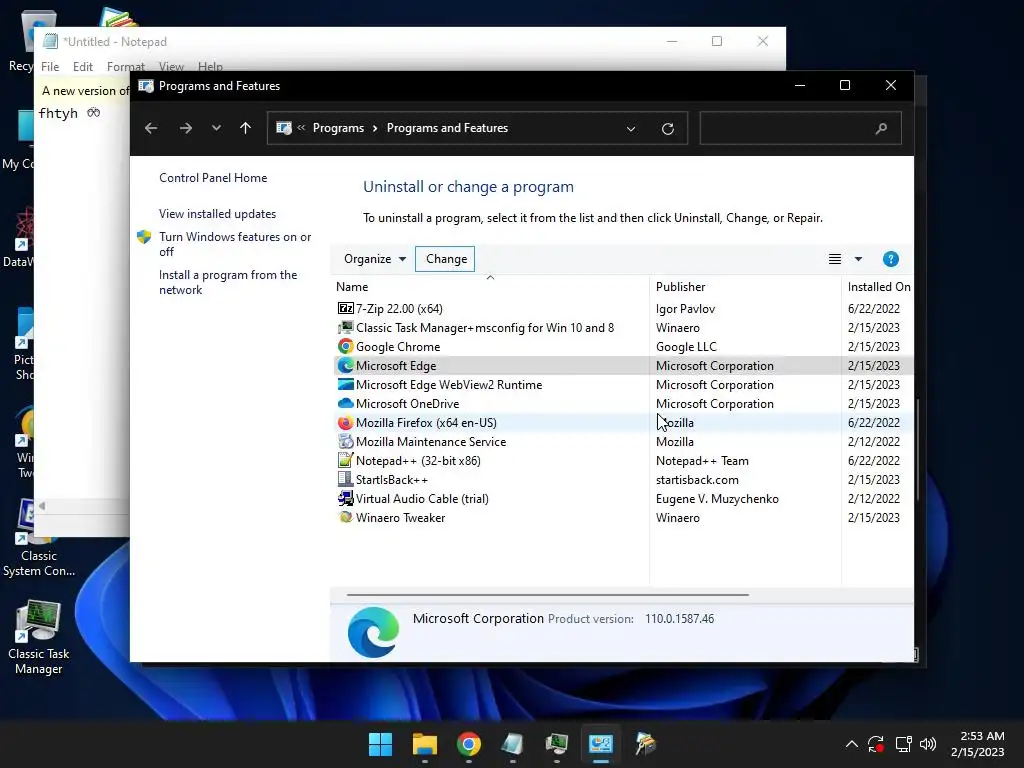
Task: Open Google Chrome from the taskbar
Action: [x=468, y=744]
